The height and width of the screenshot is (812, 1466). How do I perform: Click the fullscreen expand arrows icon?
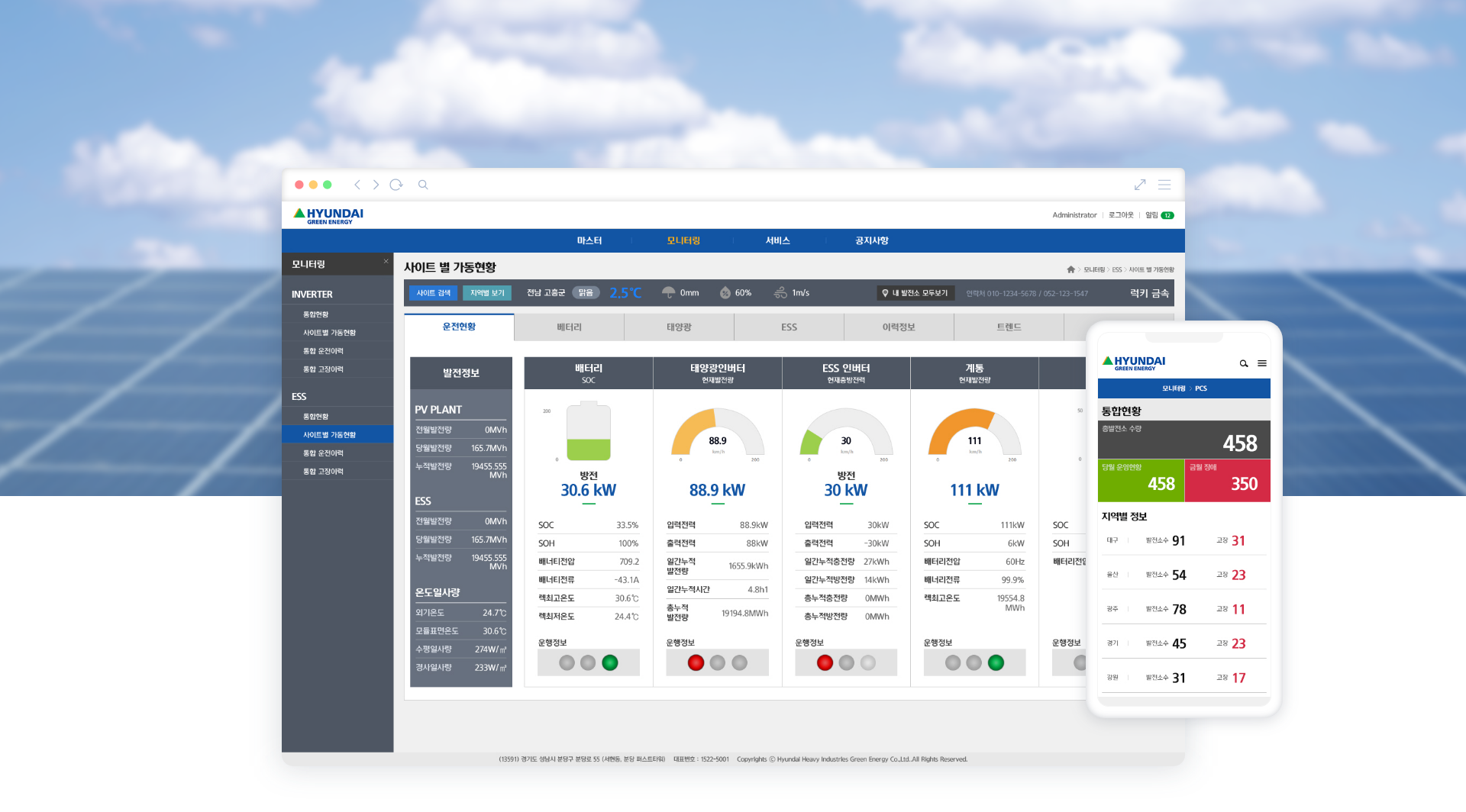[x=1140, y=185]
